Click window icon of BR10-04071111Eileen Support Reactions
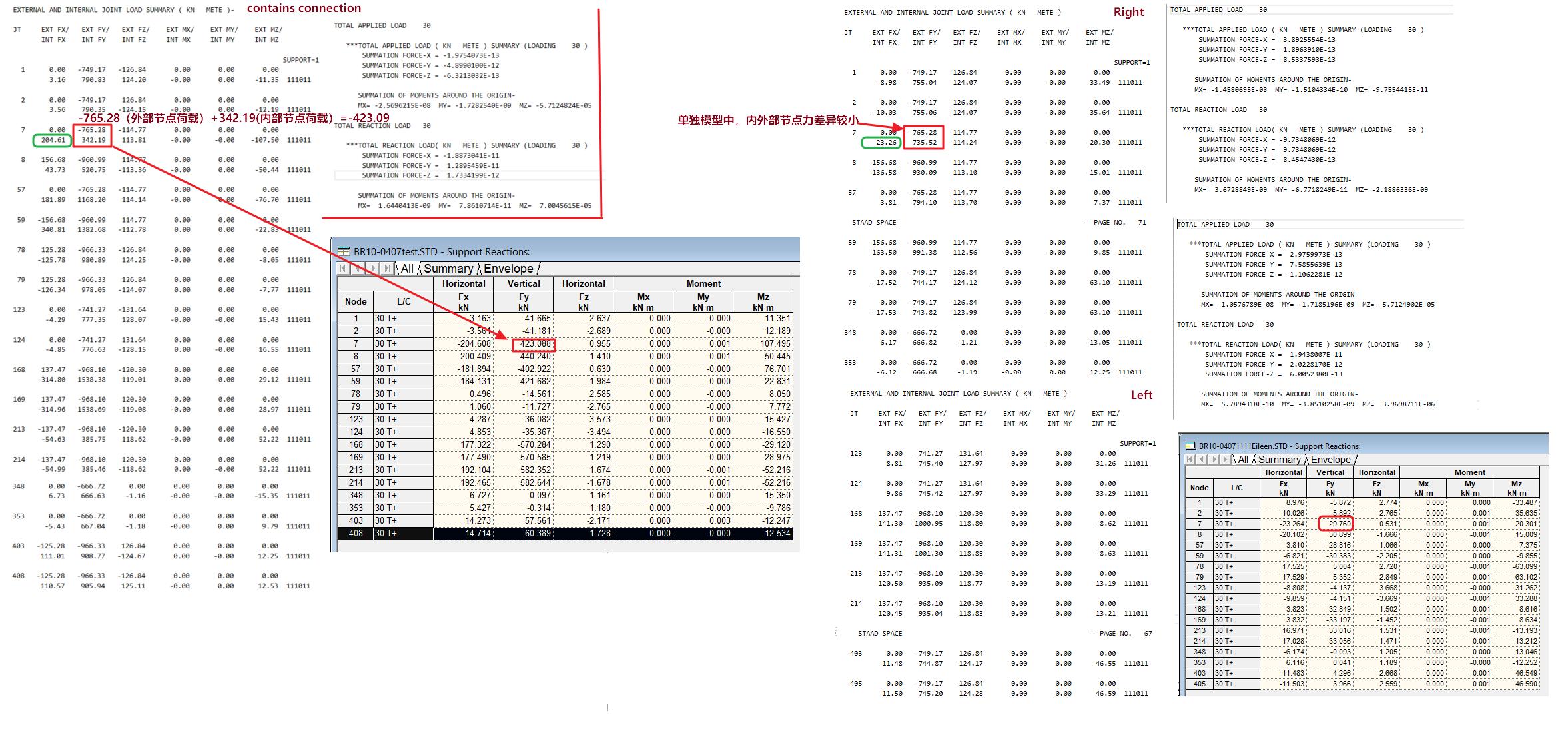This screenshot has height=741, width=1568. pyautogui.click(x=1190, y=446)
